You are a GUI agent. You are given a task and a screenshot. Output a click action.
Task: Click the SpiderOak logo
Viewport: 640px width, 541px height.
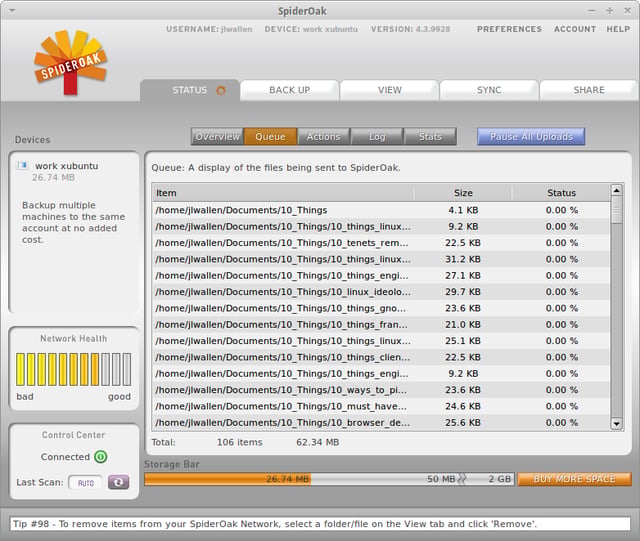[x=70, y=62]
